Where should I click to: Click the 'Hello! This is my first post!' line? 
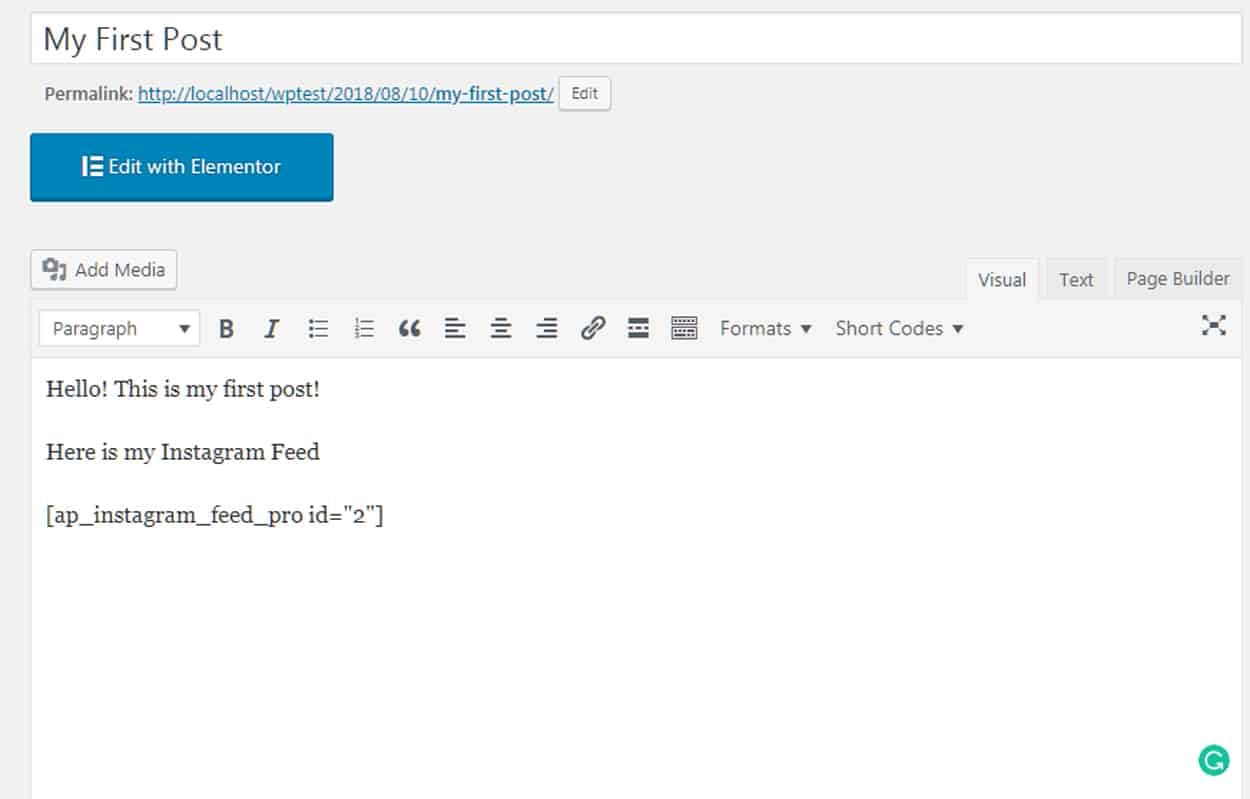[183, 389]
